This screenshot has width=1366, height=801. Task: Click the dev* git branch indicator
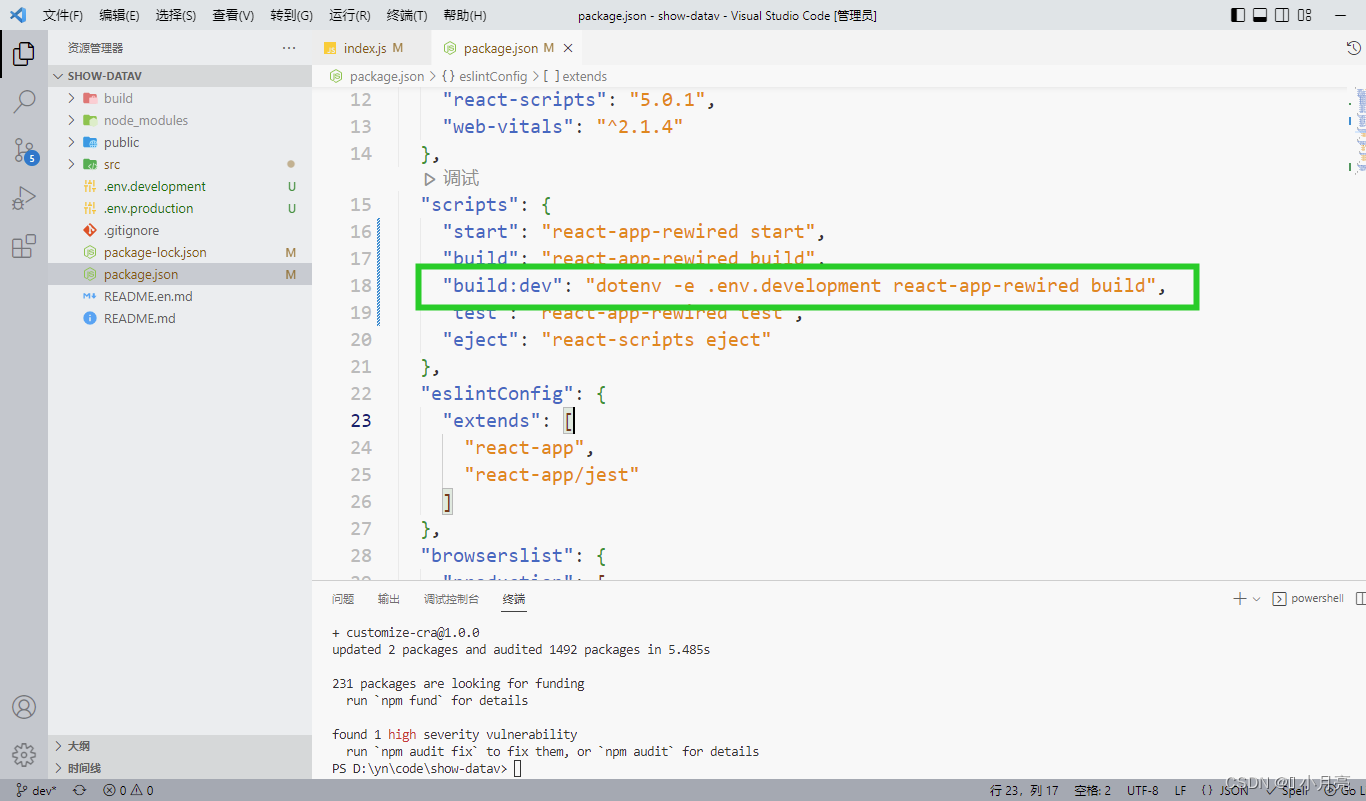37,790
